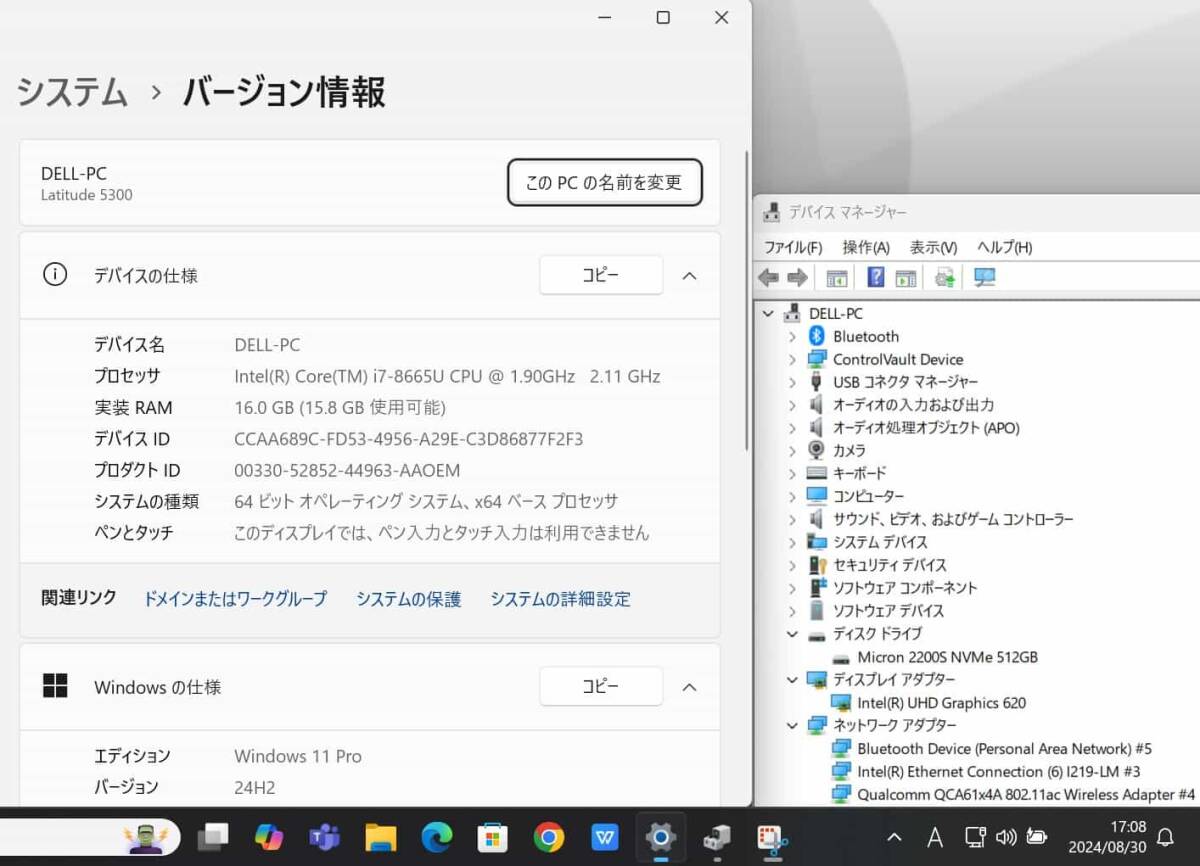Screen dimensions: 1200x866
Task: Click the device ID starting with CCAA689C
Action: (x=408, y=439)
